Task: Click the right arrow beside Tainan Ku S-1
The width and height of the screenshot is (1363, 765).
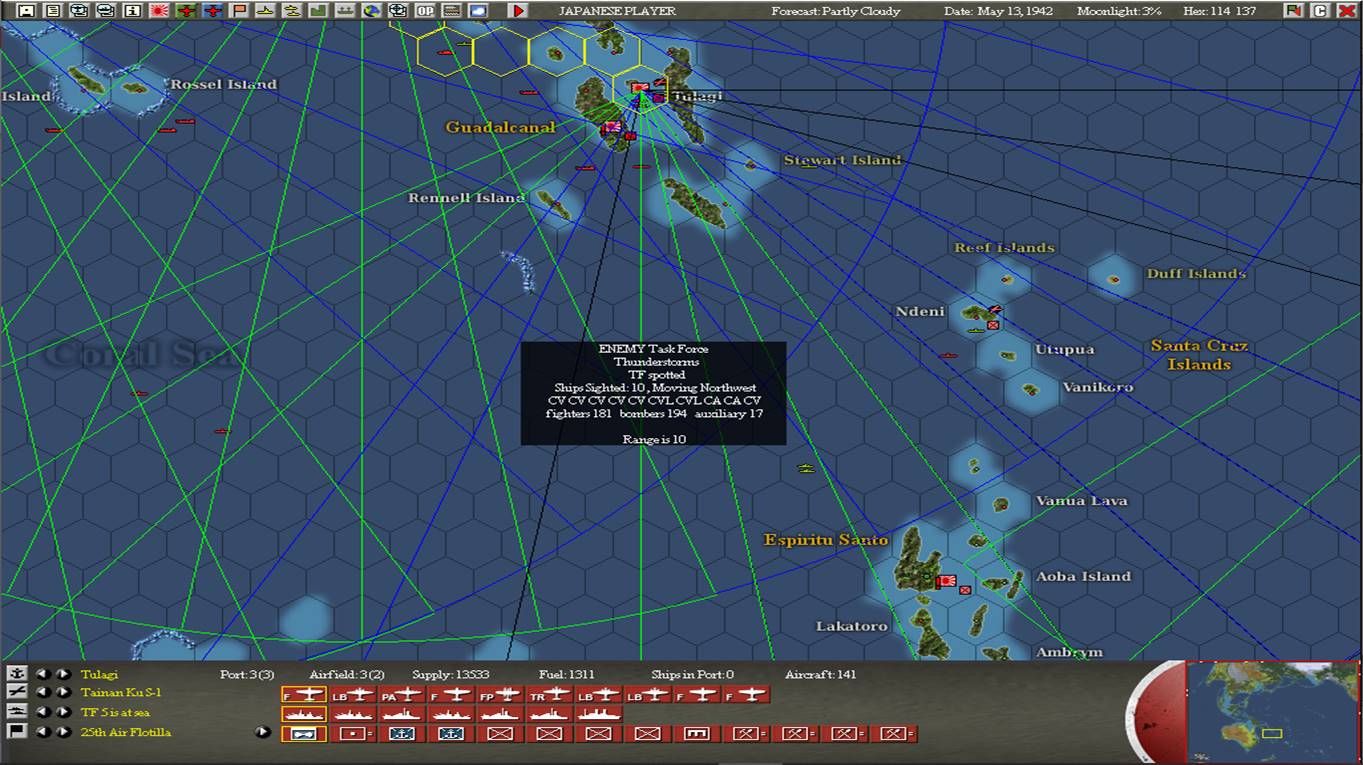Action: 62,691
